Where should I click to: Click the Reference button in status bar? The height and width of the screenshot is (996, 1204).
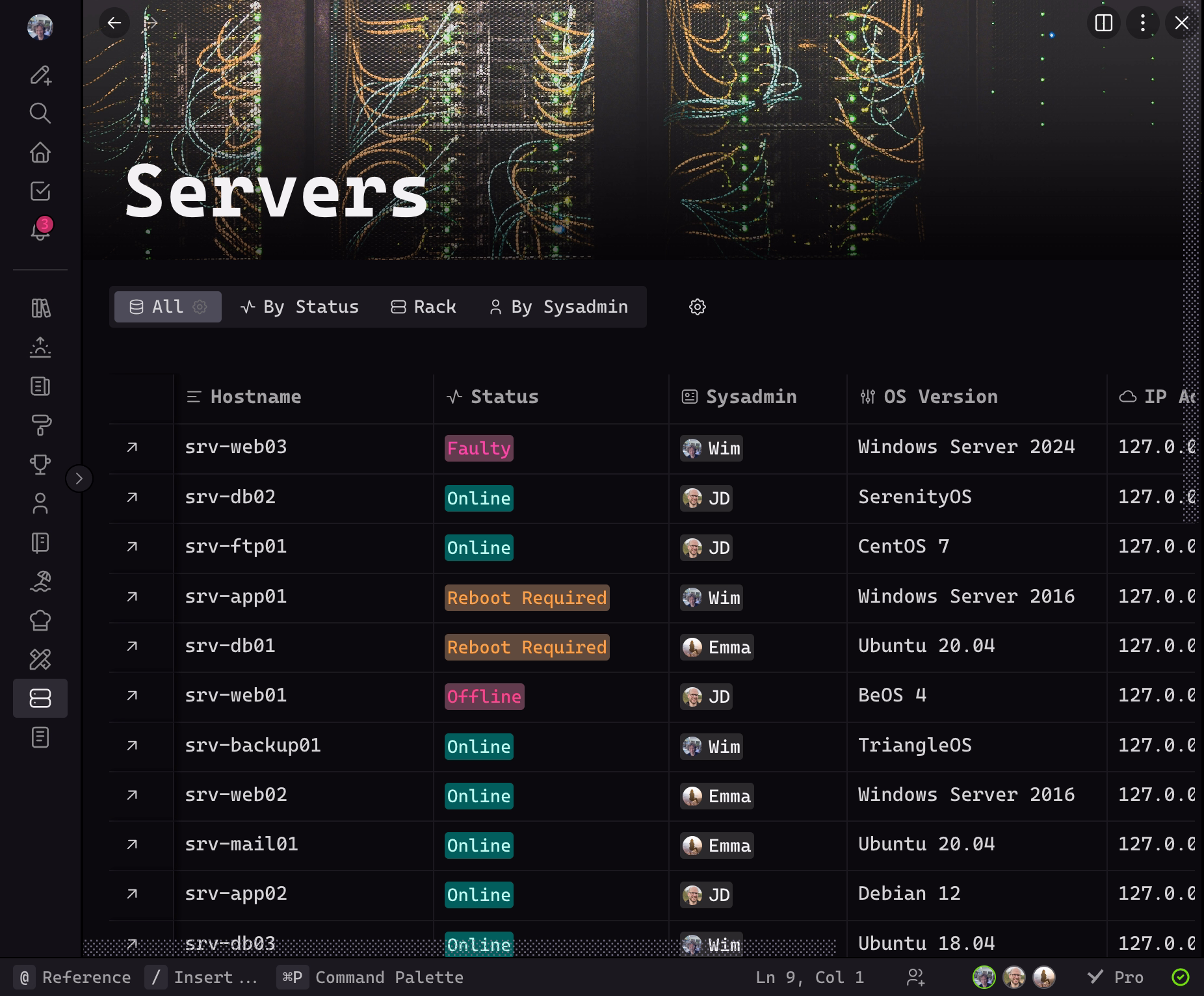(73, 977)
